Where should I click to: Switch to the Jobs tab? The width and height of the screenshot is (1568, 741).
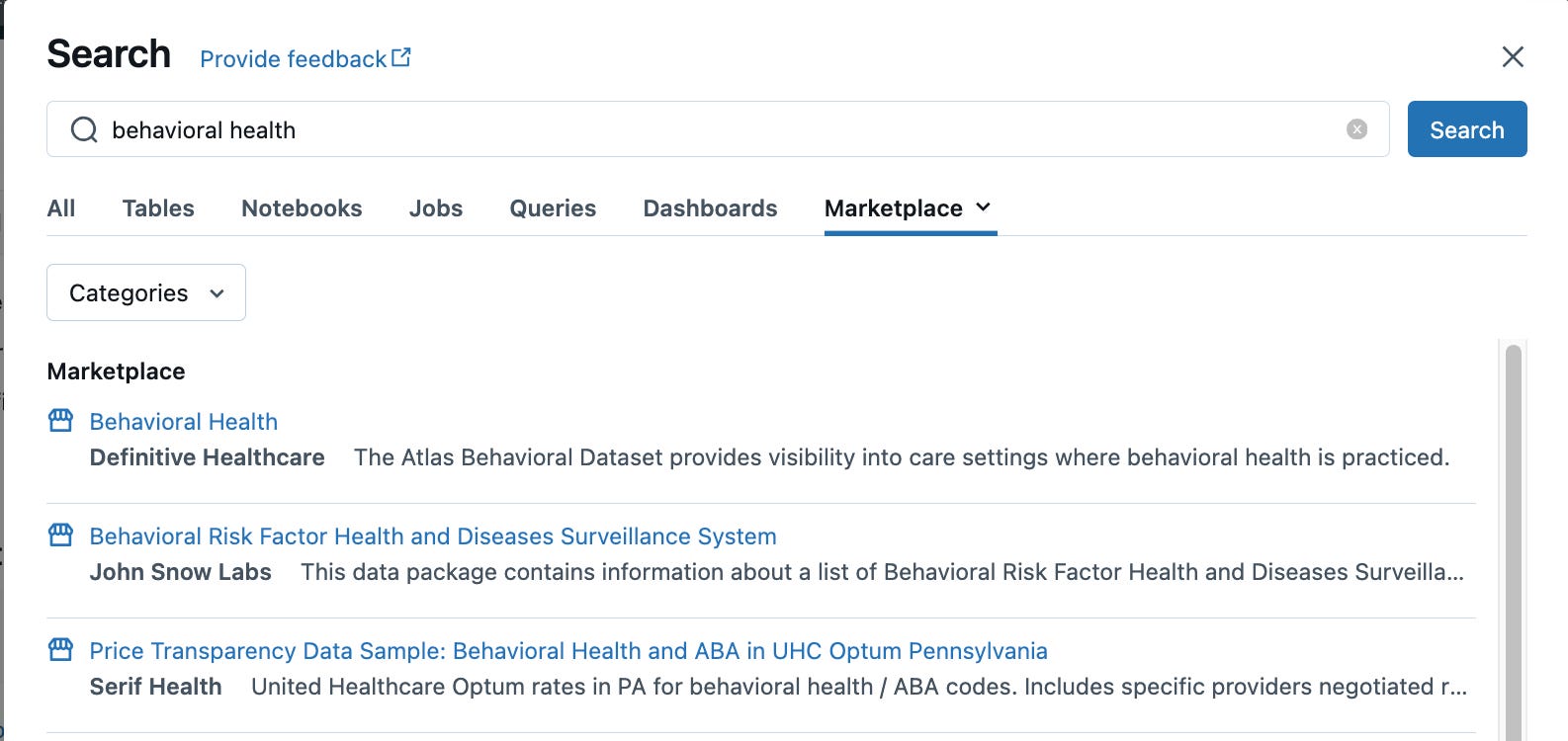click(436, 208)
